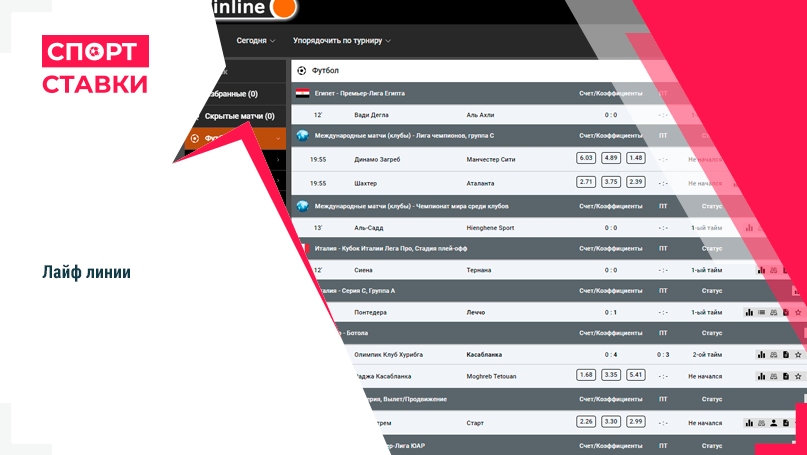Star the Олимпик Хурибга – Касабланка match
Screen dimensions: 807x455
(x=798, y=354)
